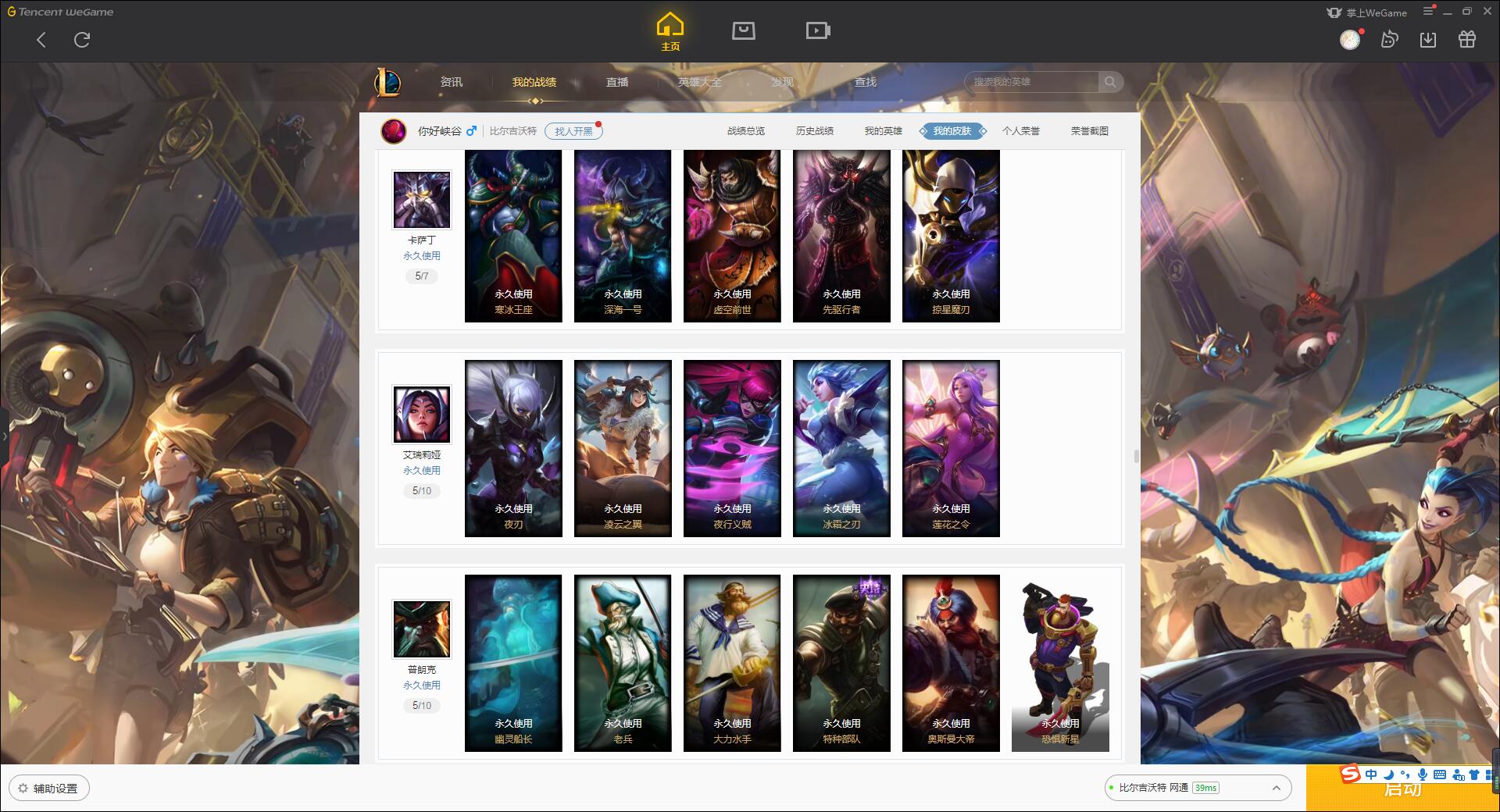Click the search magnifier button
The height and width of the screenshot is (812, 1500).
click(x=1110, y=82)
